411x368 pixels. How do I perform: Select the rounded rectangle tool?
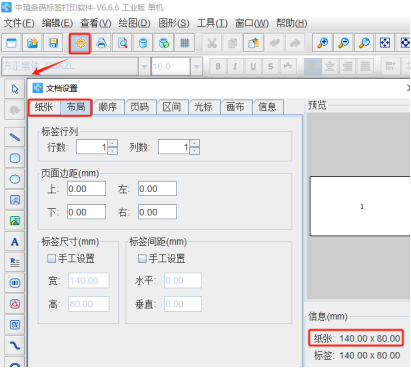[x=15, y=158]
